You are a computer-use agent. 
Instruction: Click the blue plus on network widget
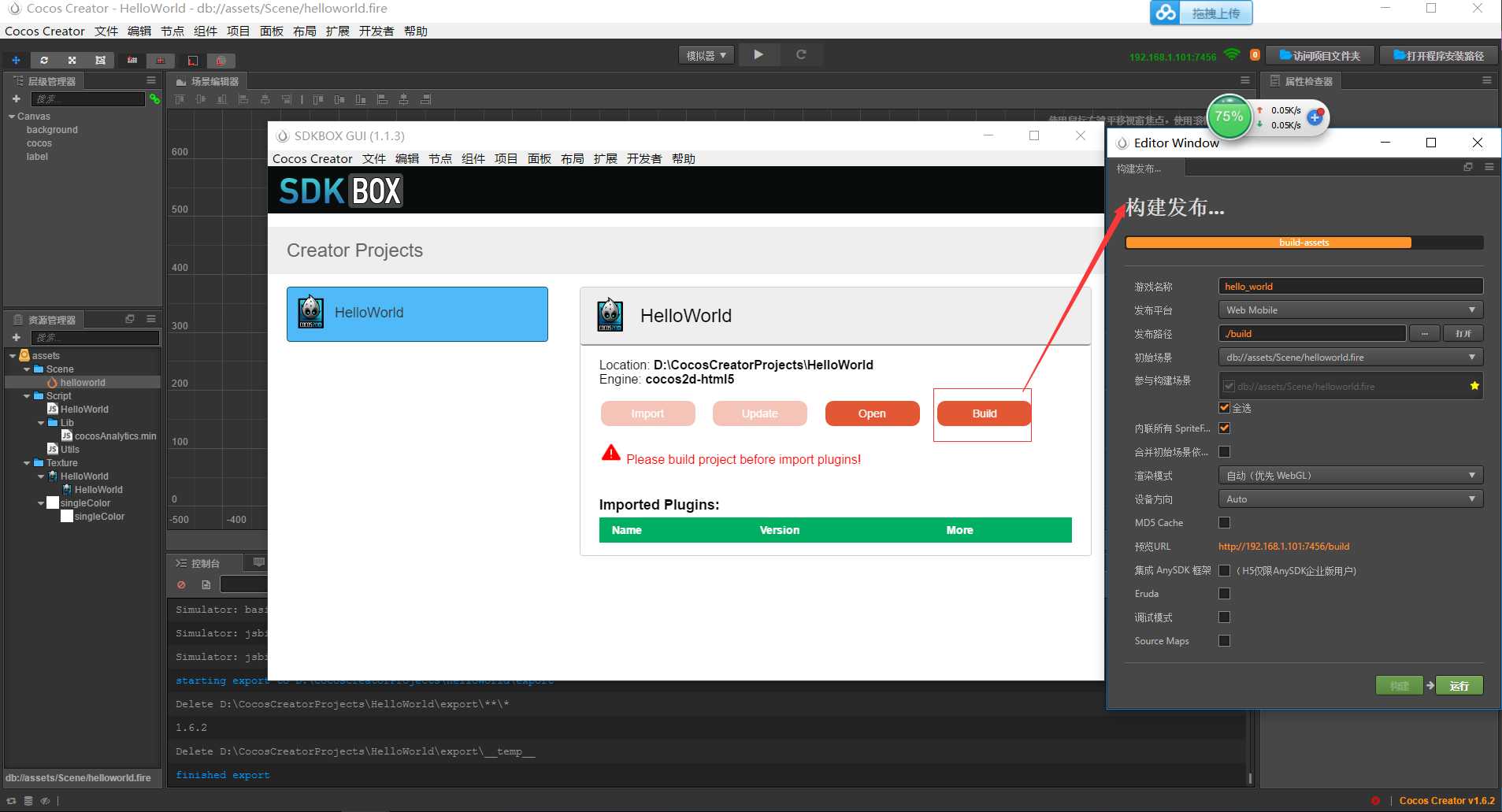pos(1315,117)
